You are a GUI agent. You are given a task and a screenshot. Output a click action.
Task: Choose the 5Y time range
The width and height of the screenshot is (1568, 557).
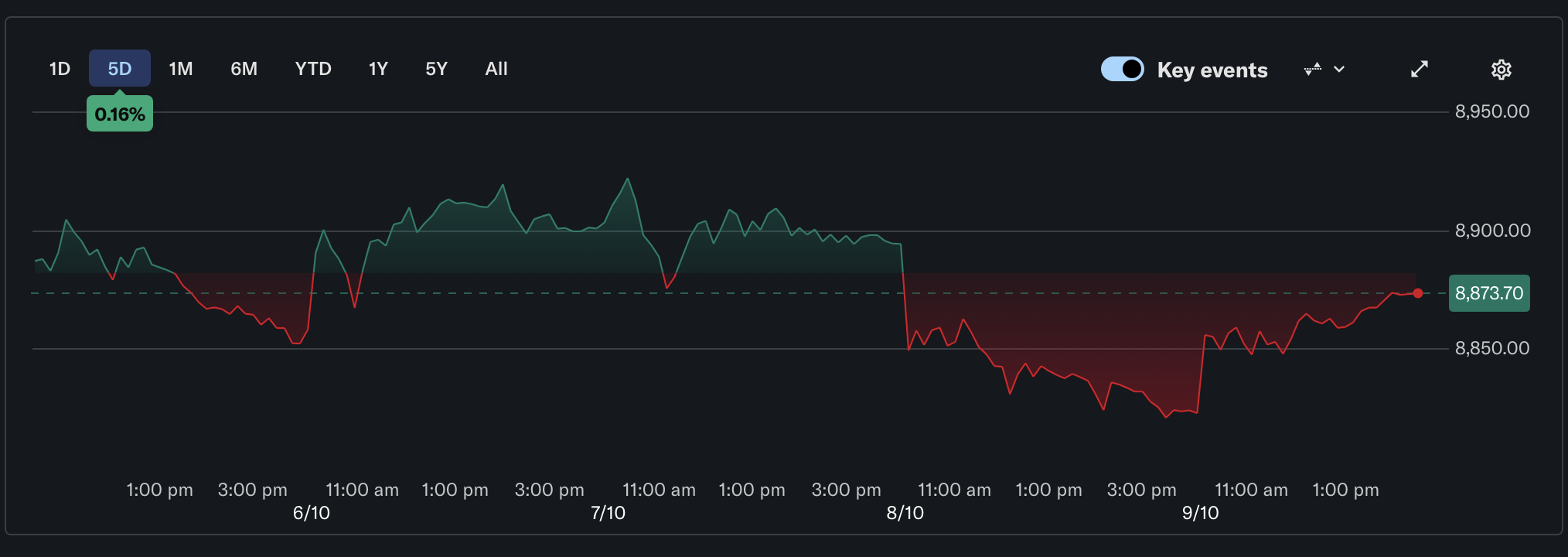[436, 69]
